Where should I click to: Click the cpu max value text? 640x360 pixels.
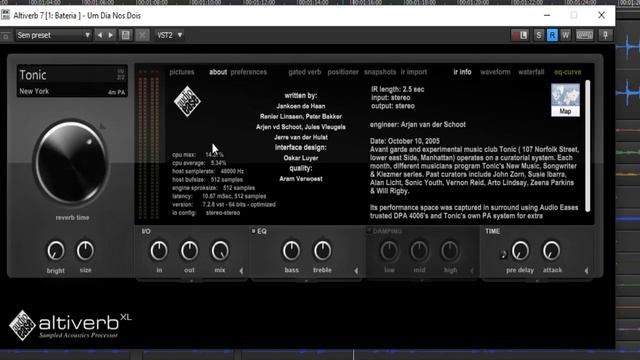point(215,155)
